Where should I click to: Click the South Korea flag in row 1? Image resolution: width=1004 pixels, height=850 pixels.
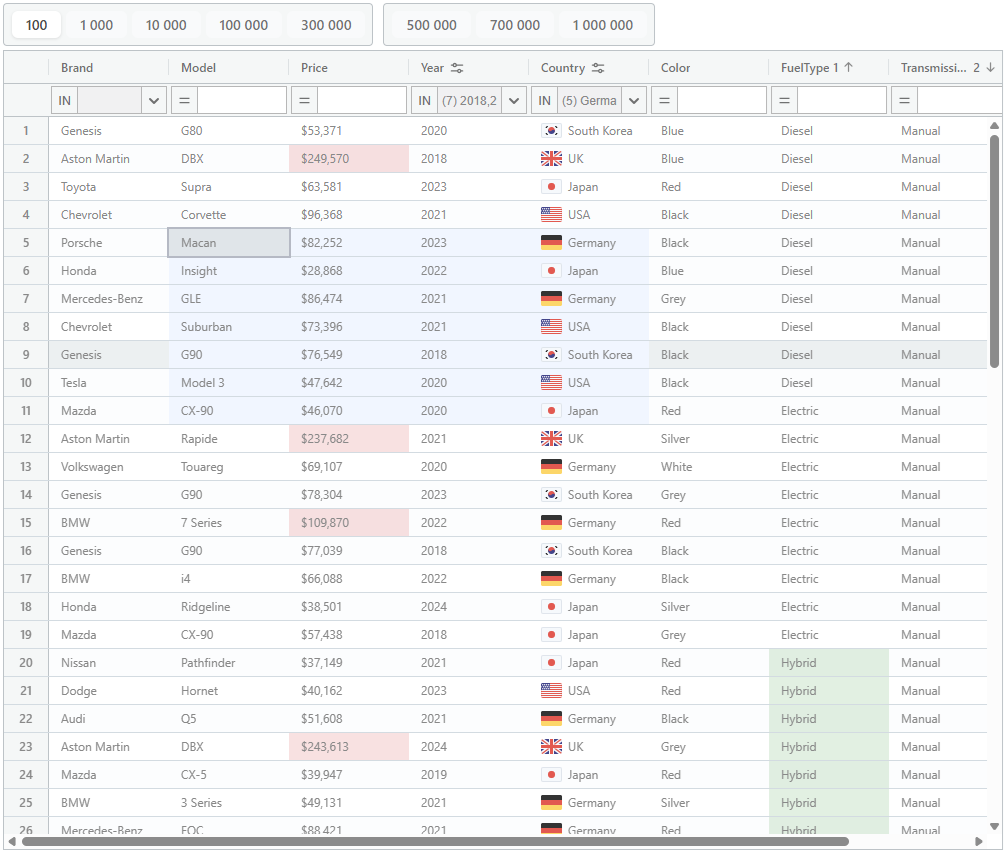551,131
